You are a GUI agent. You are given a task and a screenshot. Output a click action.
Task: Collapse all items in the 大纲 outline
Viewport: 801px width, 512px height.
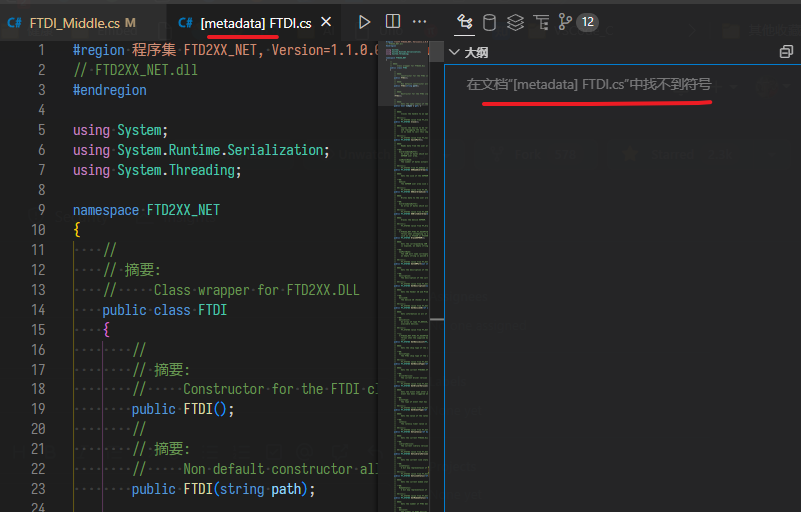click(x=786, y=52)
